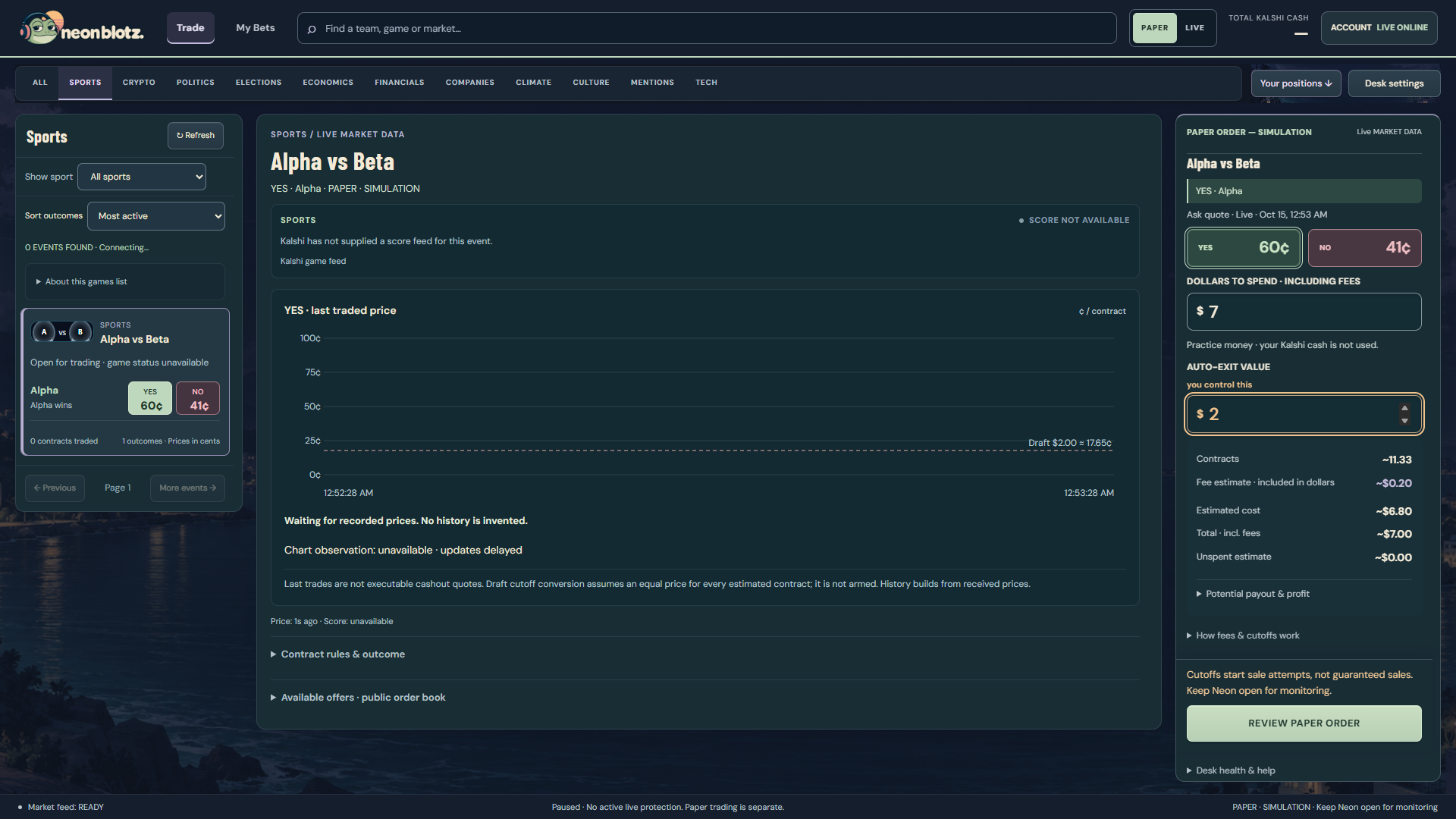
Task: Open the CRYPTO category tab
Action: 139,83
